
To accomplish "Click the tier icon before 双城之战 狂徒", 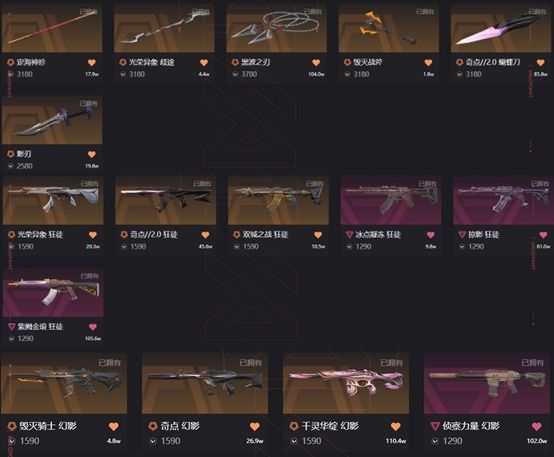I will [x=236, y=235].
